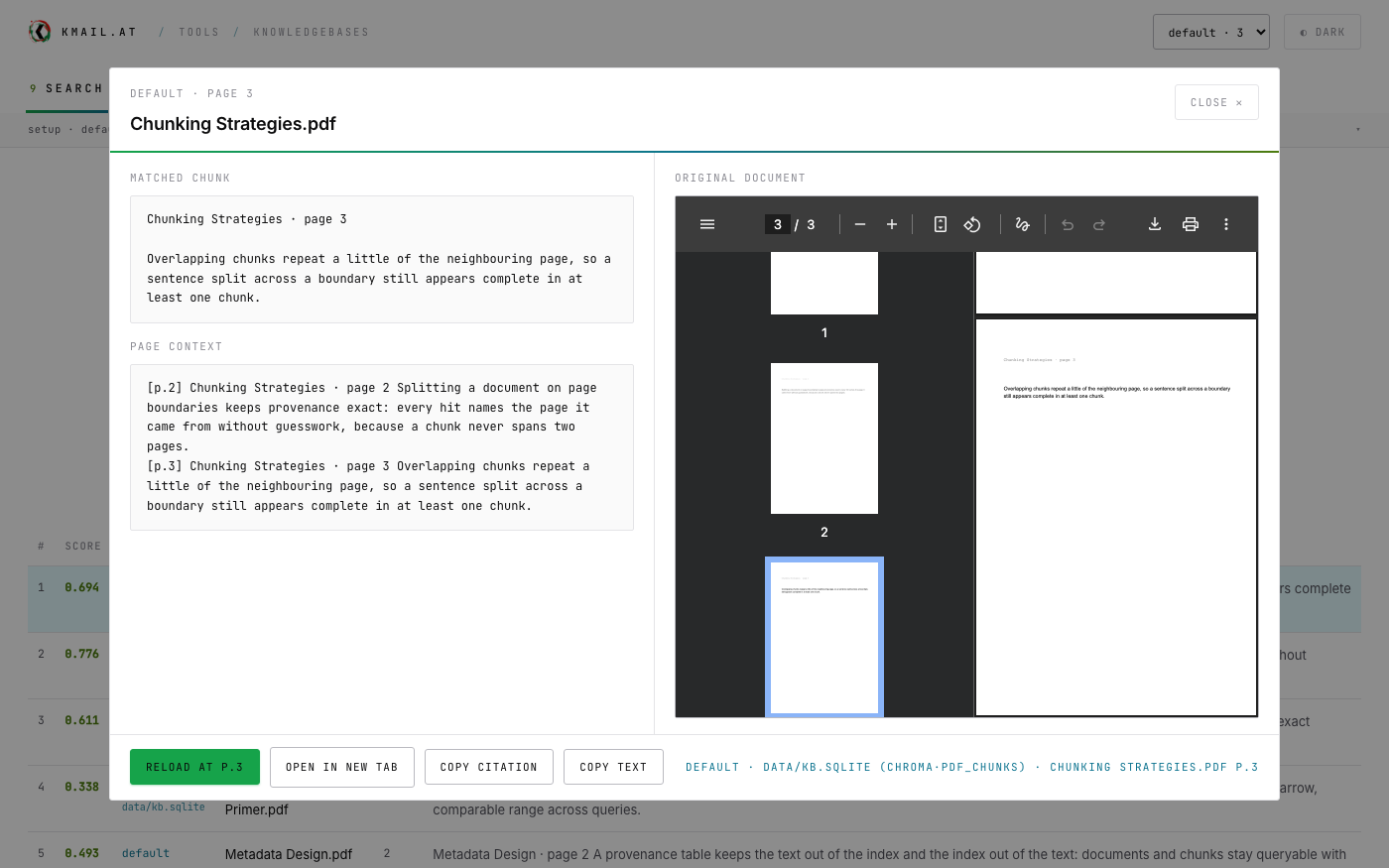Click Copy Citation button
This screenshot has height=868, width=1389.
tap(489, 767)
